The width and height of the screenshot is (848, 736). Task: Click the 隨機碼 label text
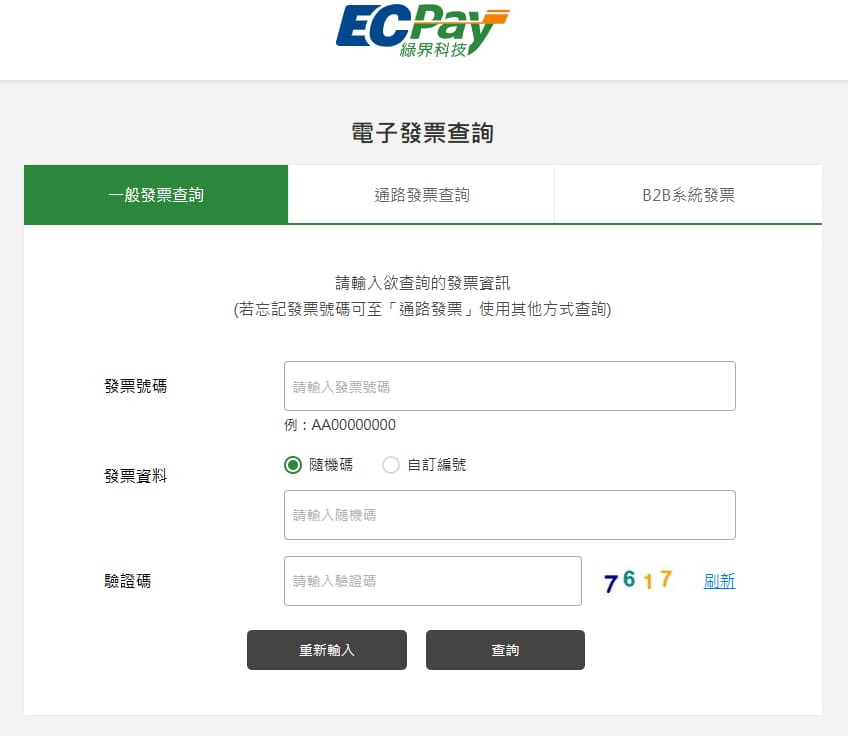point(331,465)
